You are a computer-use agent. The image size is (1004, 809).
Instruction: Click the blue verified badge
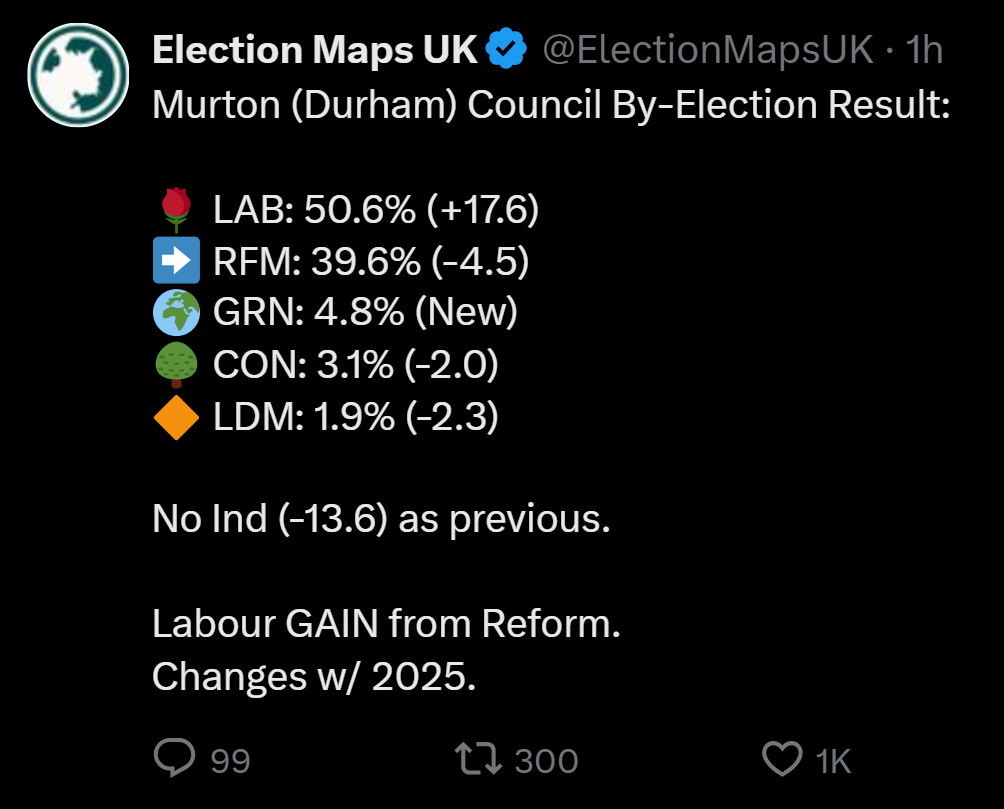[x=507, y=49]
